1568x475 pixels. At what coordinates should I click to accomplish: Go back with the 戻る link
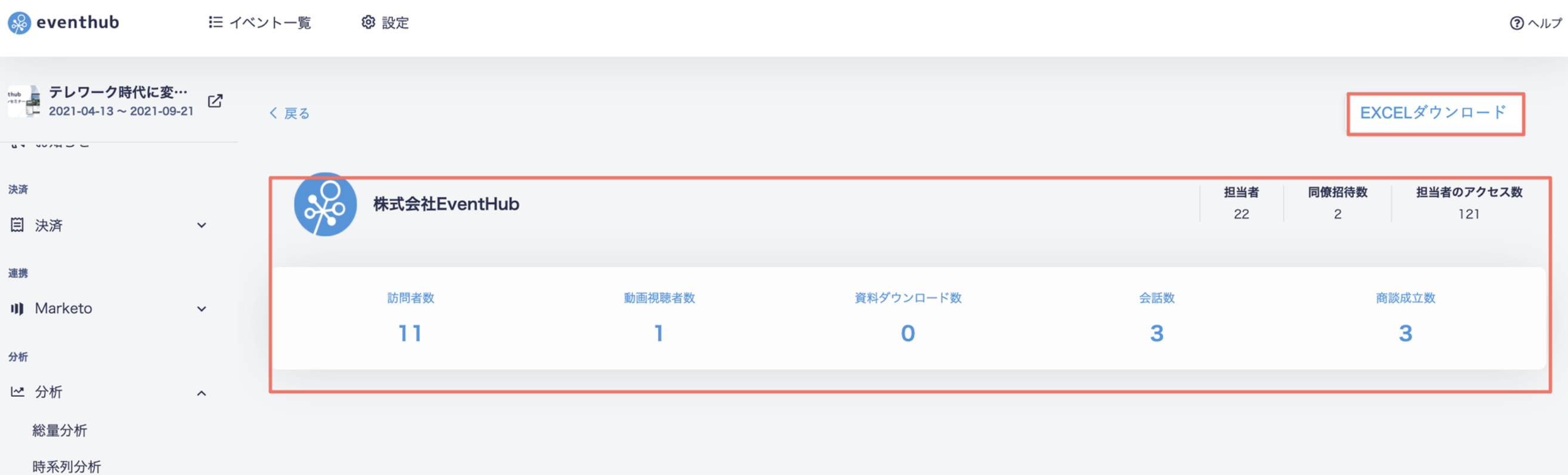point(290,113)
